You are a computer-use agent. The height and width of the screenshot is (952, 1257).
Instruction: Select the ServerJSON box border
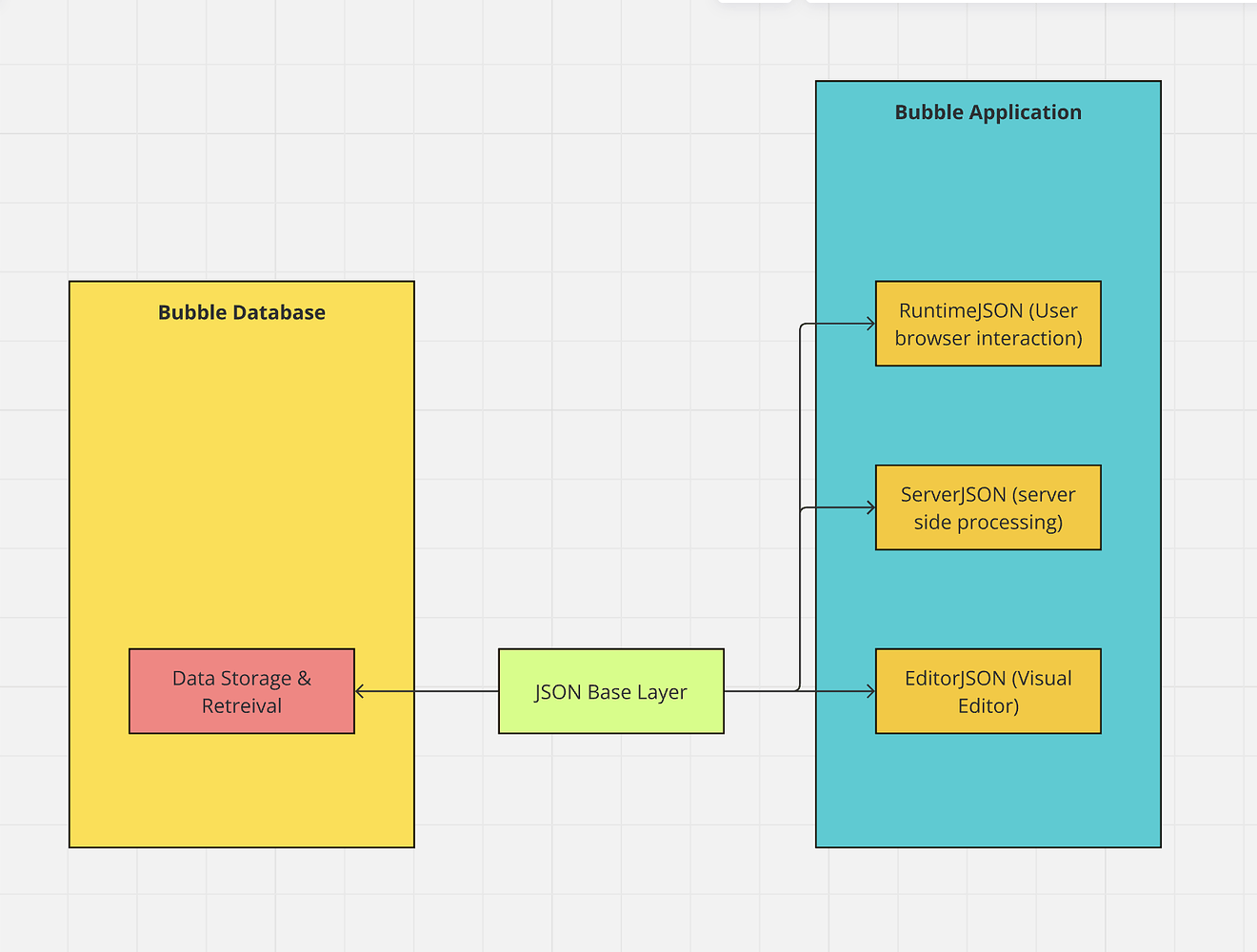pos(988,466)
